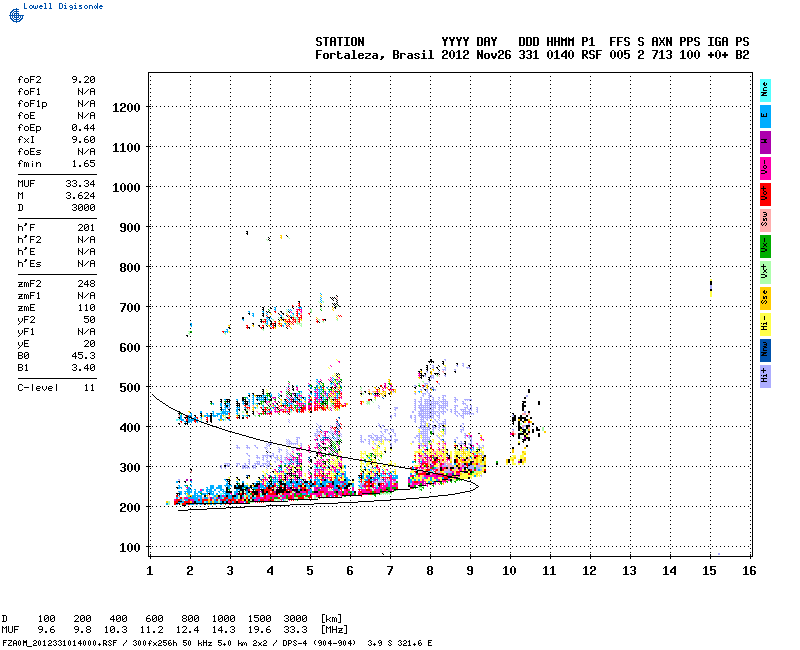Click the Lowell Digisonde globe logo
The image size is (800, 650).
(x=16, y=15)
